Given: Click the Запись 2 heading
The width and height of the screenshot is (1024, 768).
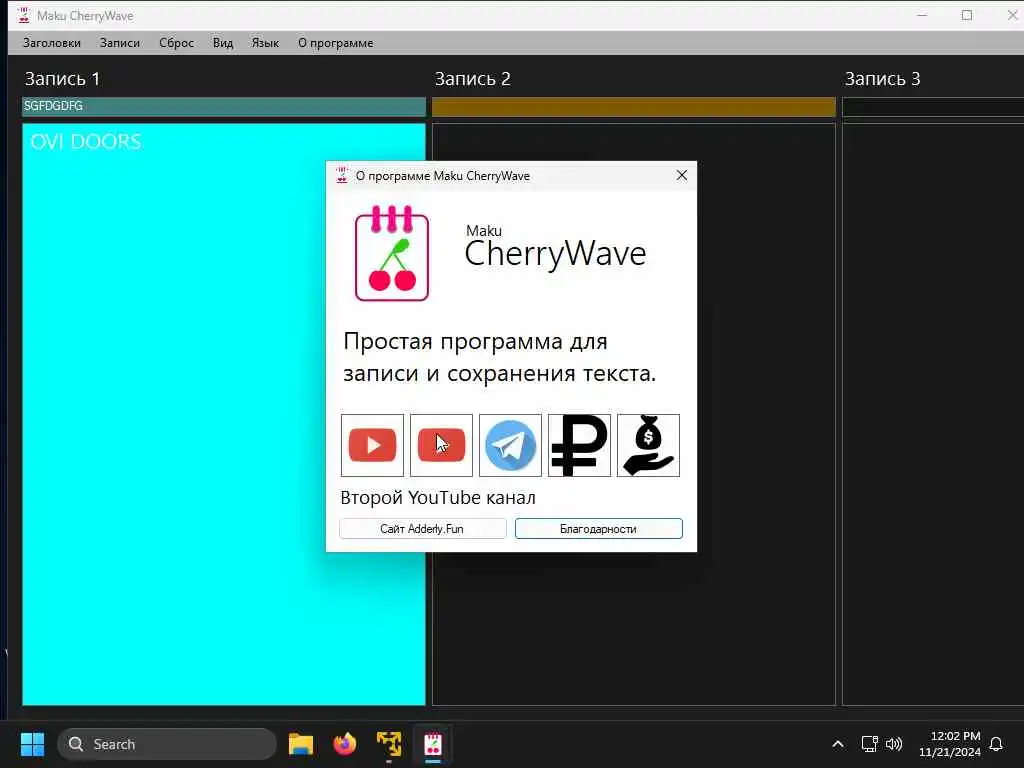Looking at the screenshot, I should (472, 79).
